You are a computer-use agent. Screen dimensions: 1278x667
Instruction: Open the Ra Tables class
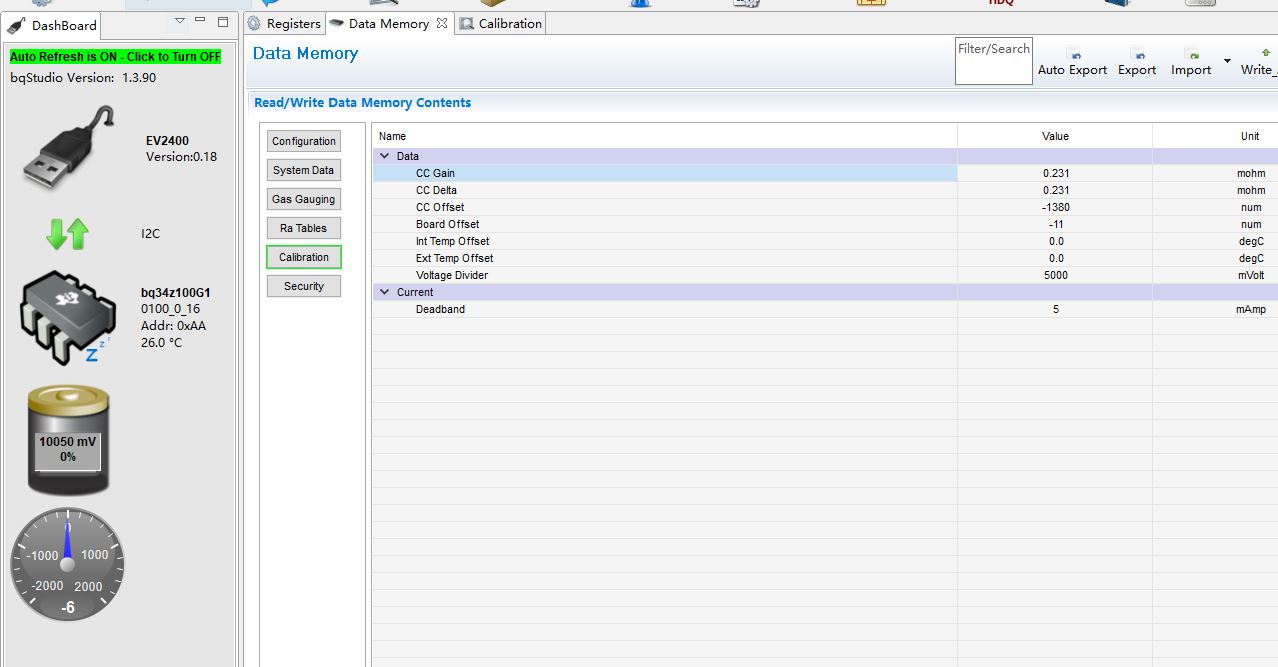click(x=304, y=228)
